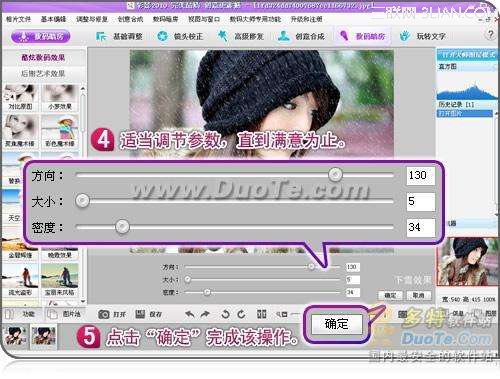Select the second filmstrip photo thumbnail
The image size is (500, 379).
point(44,336)
